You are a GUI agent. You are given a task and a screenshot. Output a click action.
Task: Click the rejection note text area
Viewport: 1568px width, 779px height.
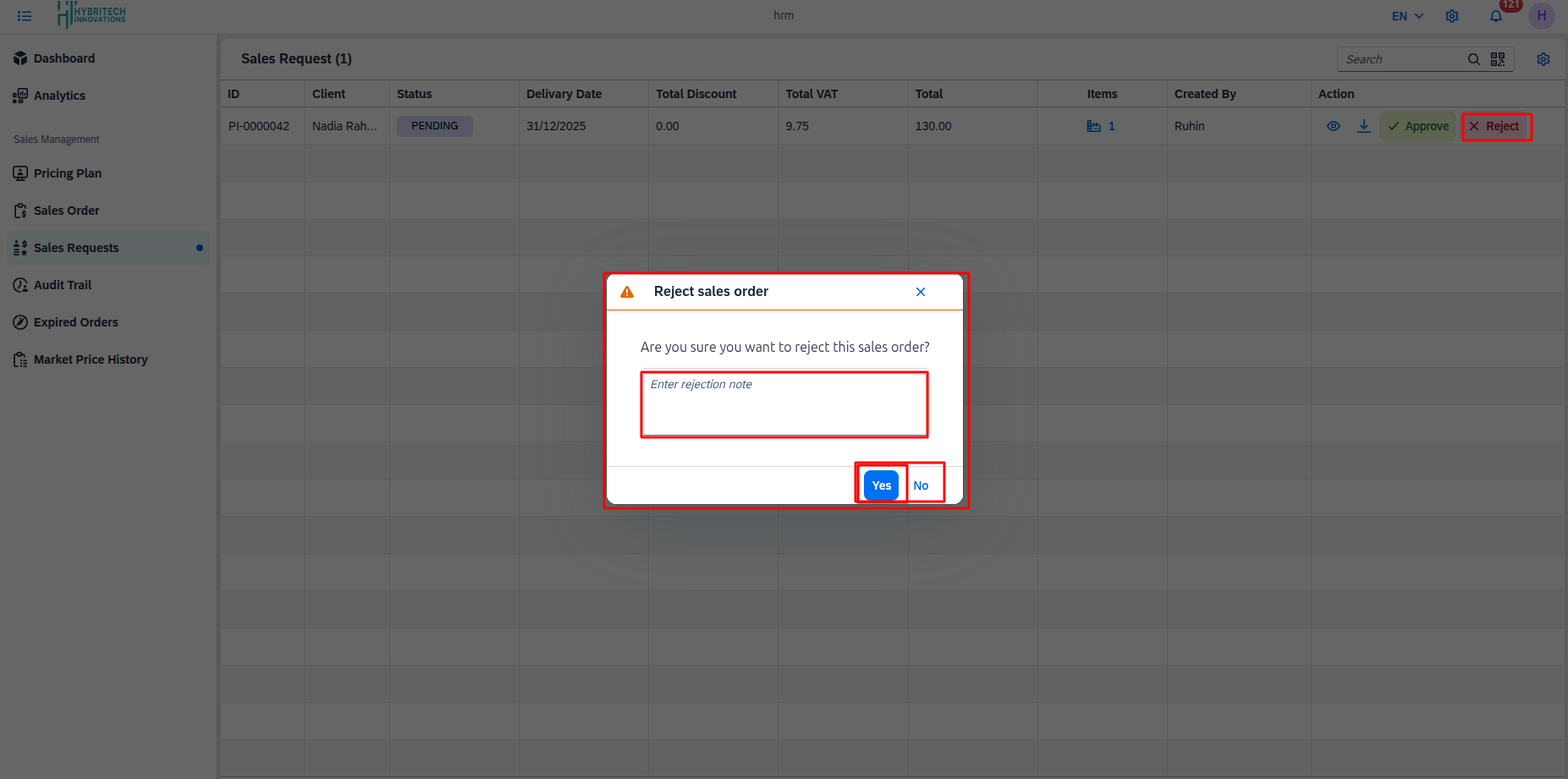[x=784, y=403]
